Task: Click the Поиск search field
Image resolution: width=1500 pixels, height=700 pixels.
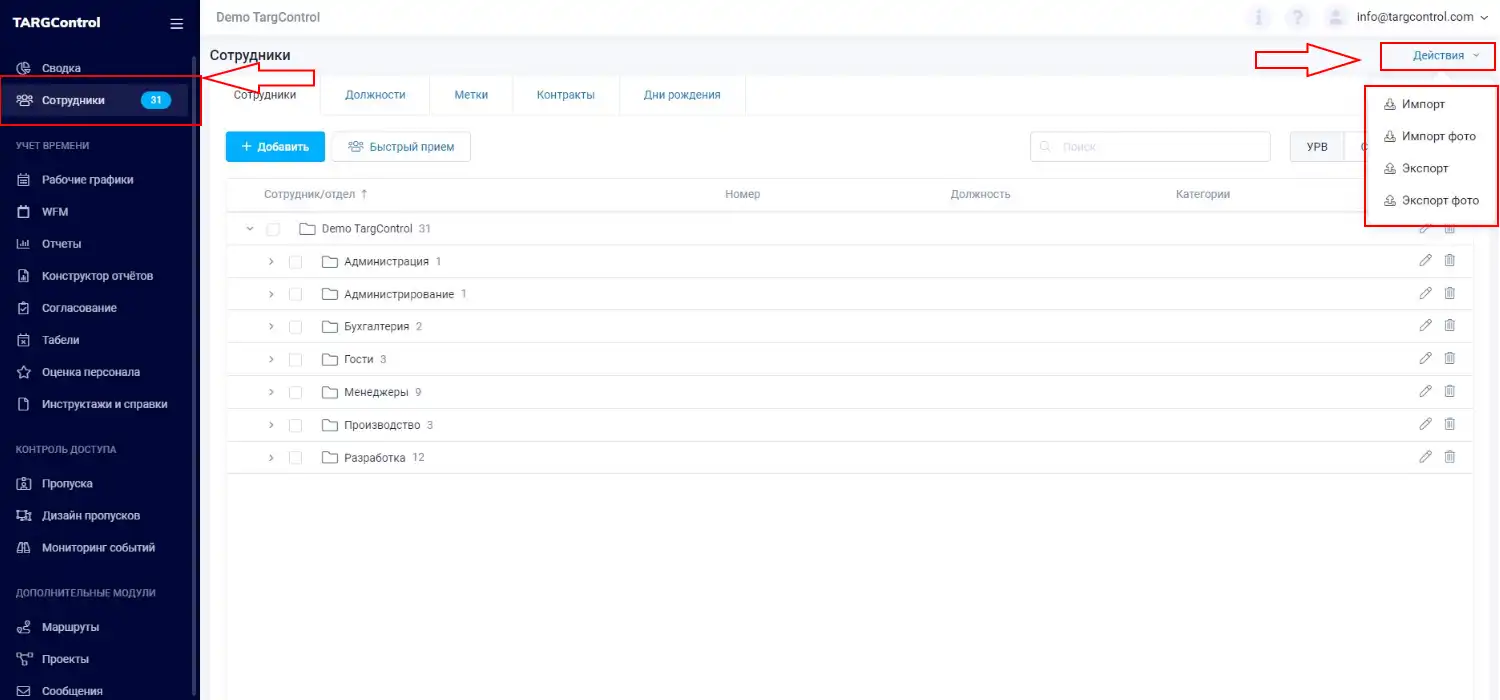Action: tap(1150, 147)
